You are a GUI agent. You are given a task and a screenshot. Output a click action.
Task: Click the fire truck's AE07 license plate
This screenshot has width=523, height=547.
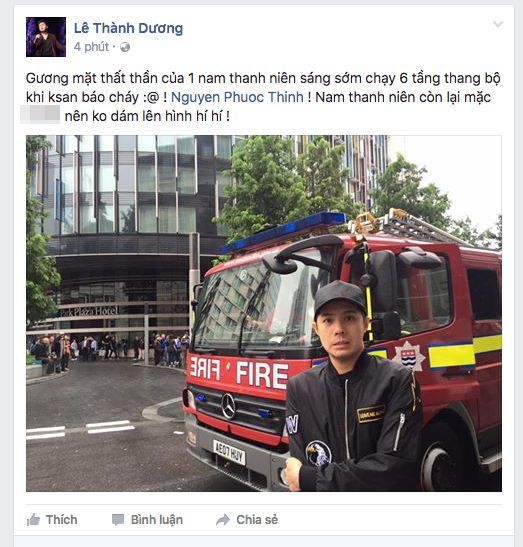pyautogui.click(x=229, y=452)
